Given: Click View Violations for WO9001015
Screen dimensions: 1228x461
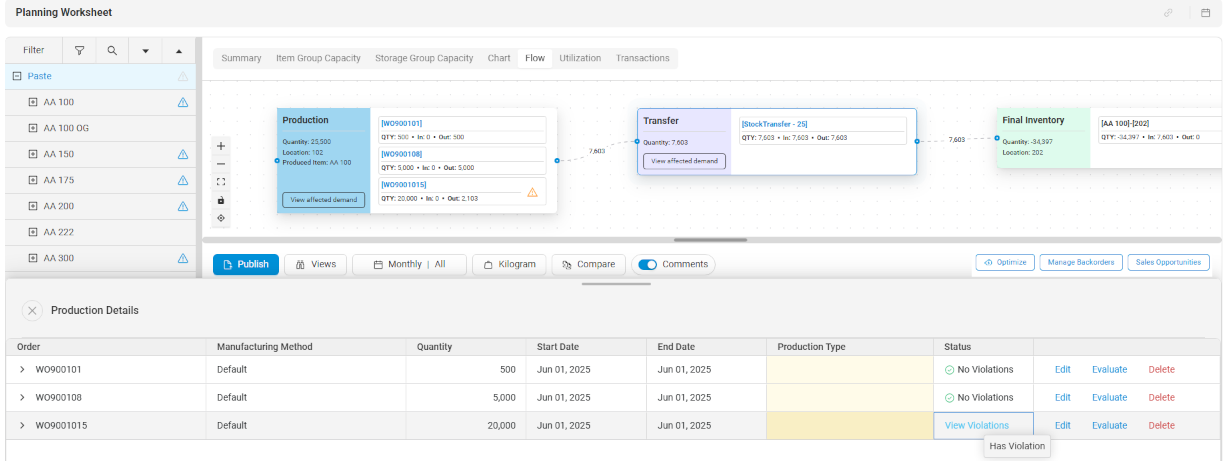Looking at the screenshot, I should tap(977, 425).
